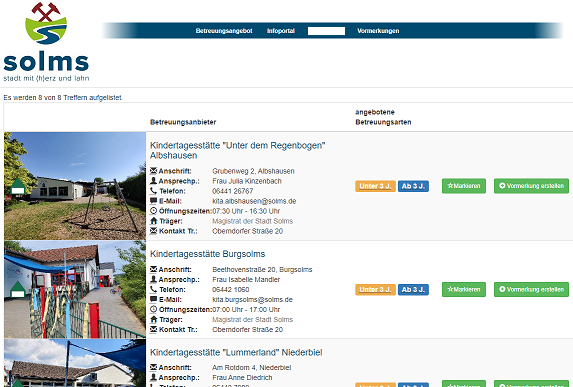Open the Kindertagesstätte Burgsolms photo thumbnail
This screenshot has width=573, height=387.
(75, 289)
